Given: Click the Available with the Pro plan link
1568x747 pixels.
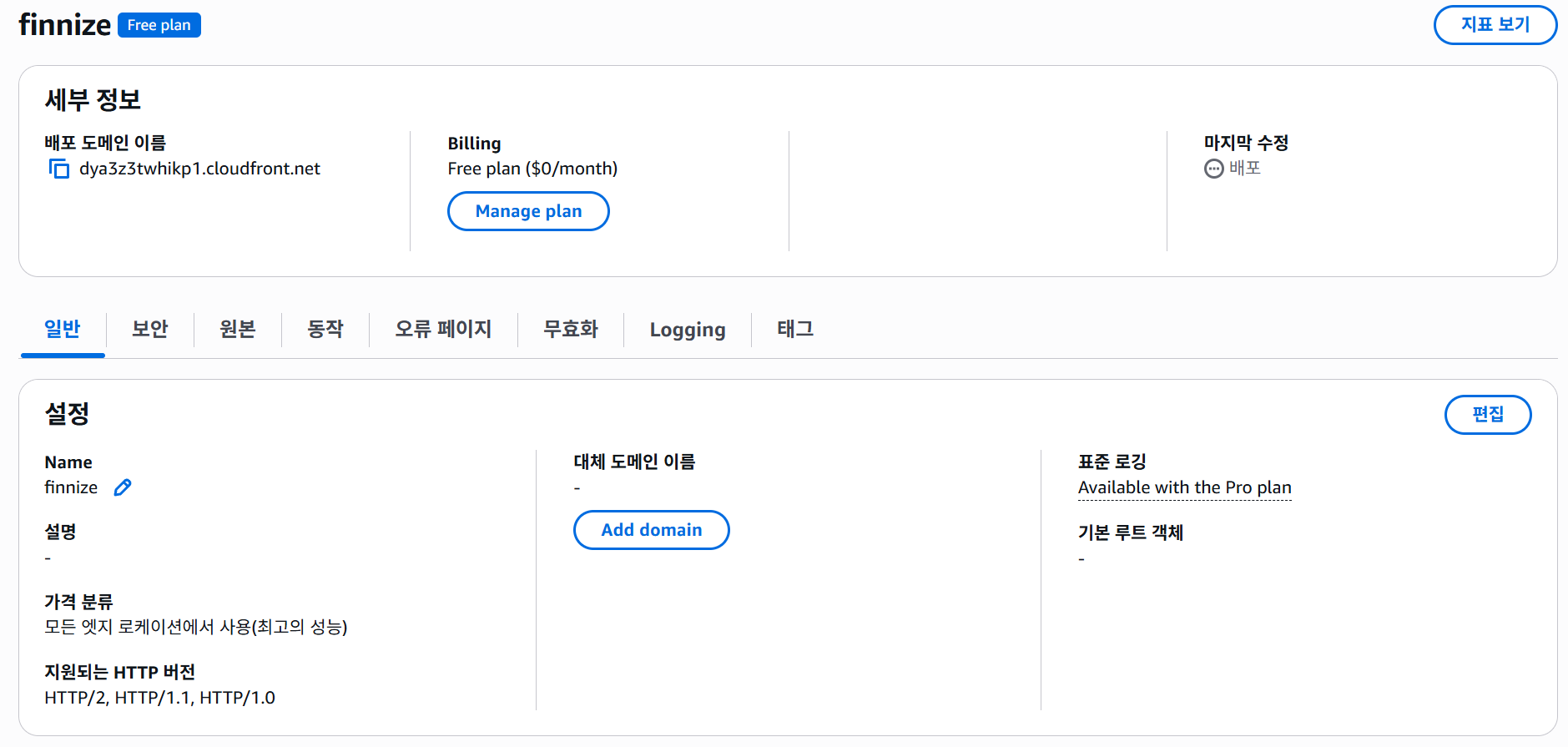Looking at the screenshot, I should (1184, 487).
